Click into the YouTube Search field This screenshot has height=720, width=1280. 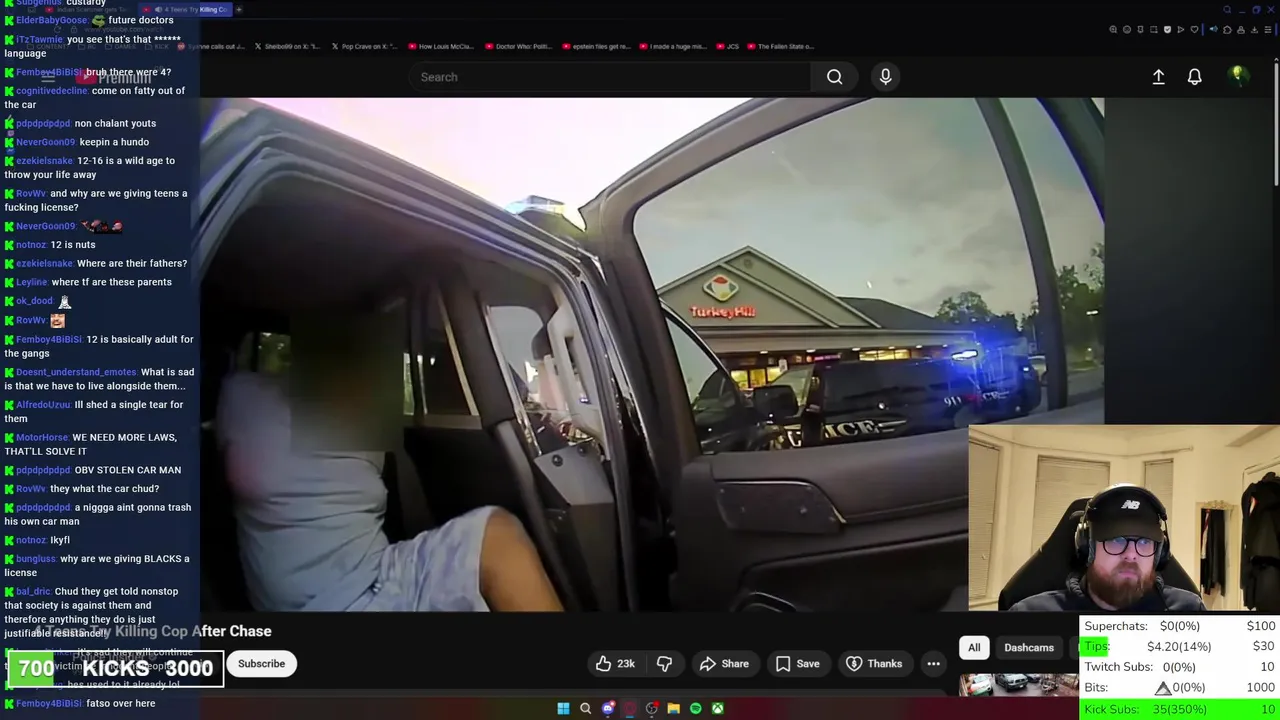tap(610, 77)
